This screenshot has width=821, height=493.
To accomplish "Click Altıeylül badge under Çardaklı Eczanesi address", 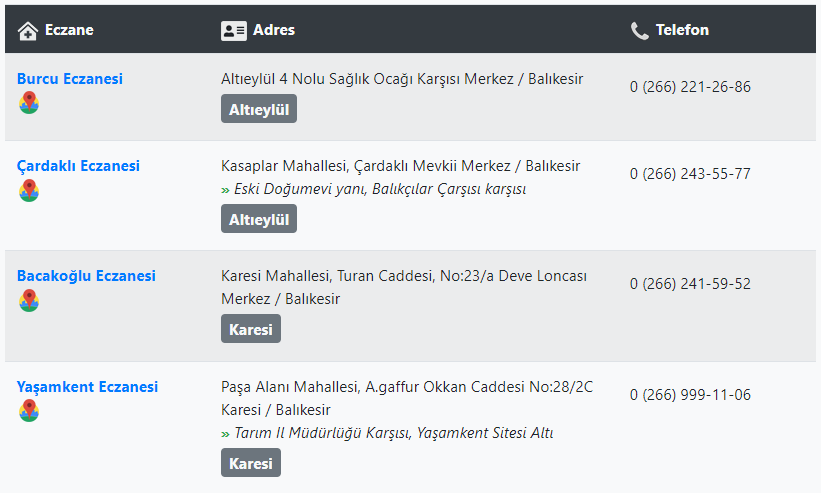I will [x=259, y=219].
